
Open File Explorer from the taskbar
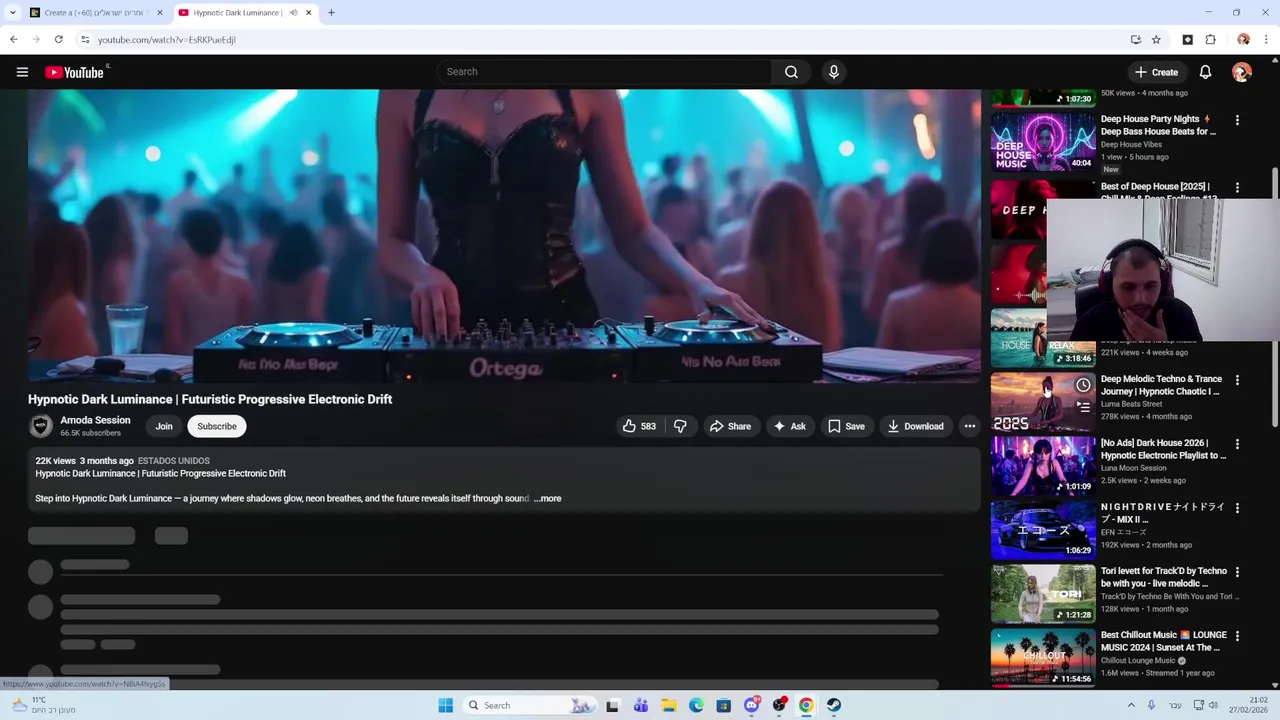coord(668,705)
